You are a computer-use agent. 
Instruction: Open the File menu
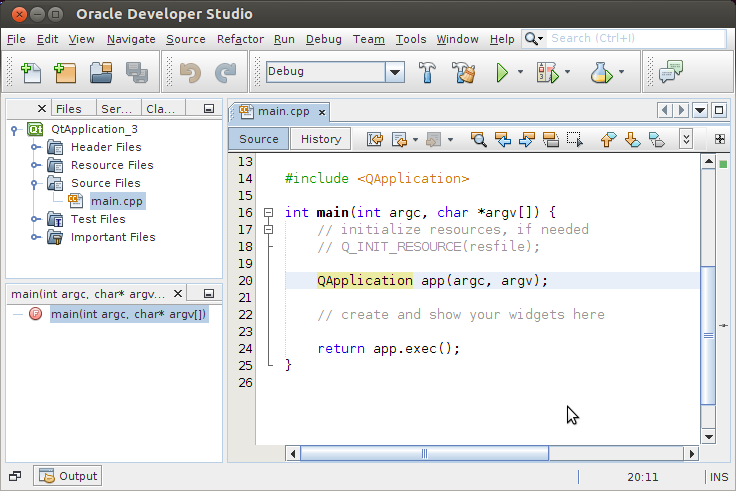(16, 39)
